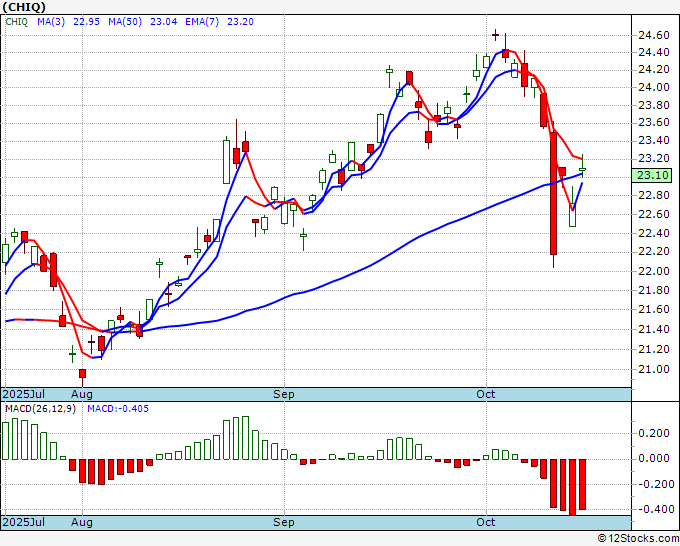Click the 21.80 price axis label
680x546 pixels.
tap(654, 290)
